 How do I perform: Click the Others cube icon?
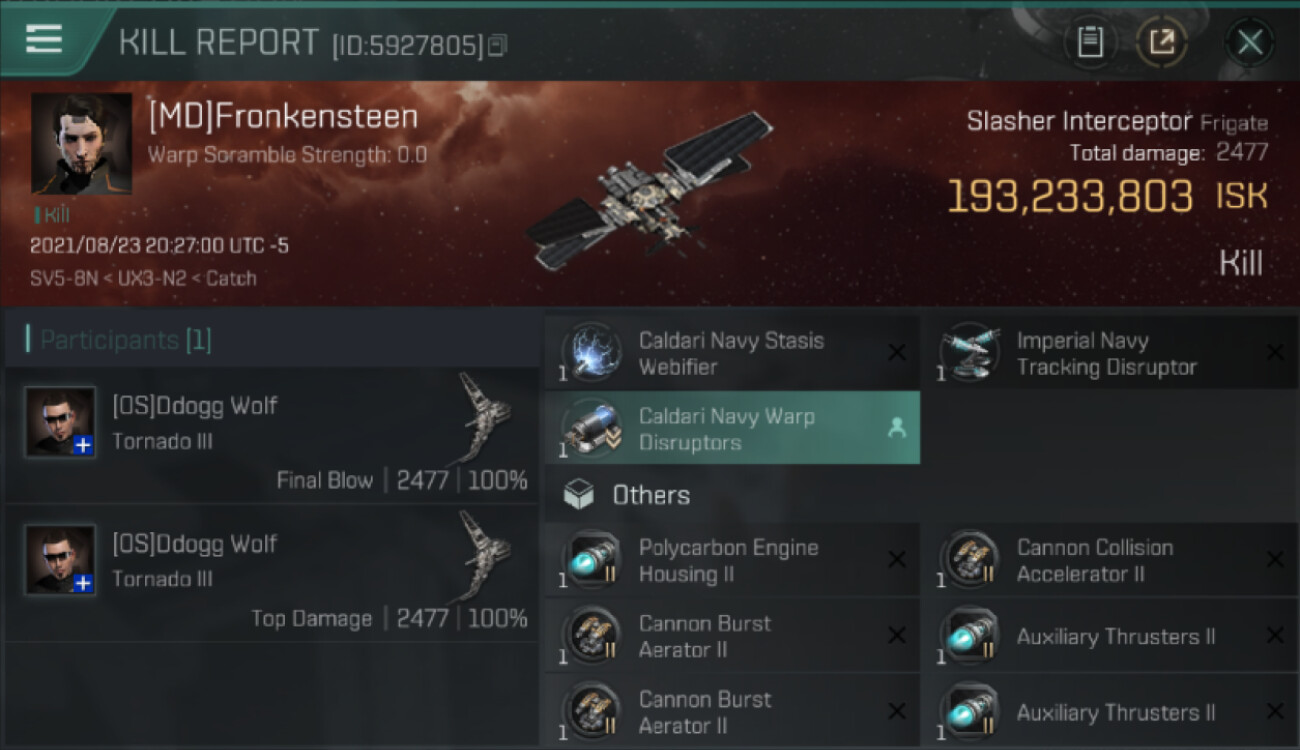click(x=579, y=495)
